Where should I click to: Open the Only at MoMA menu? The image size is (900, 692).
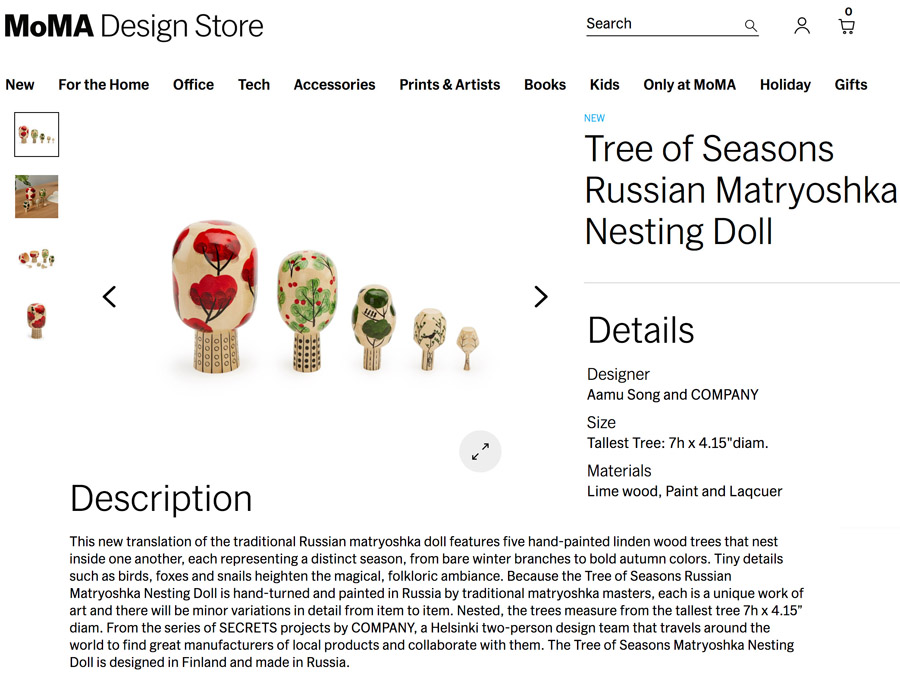click(689, 84)
